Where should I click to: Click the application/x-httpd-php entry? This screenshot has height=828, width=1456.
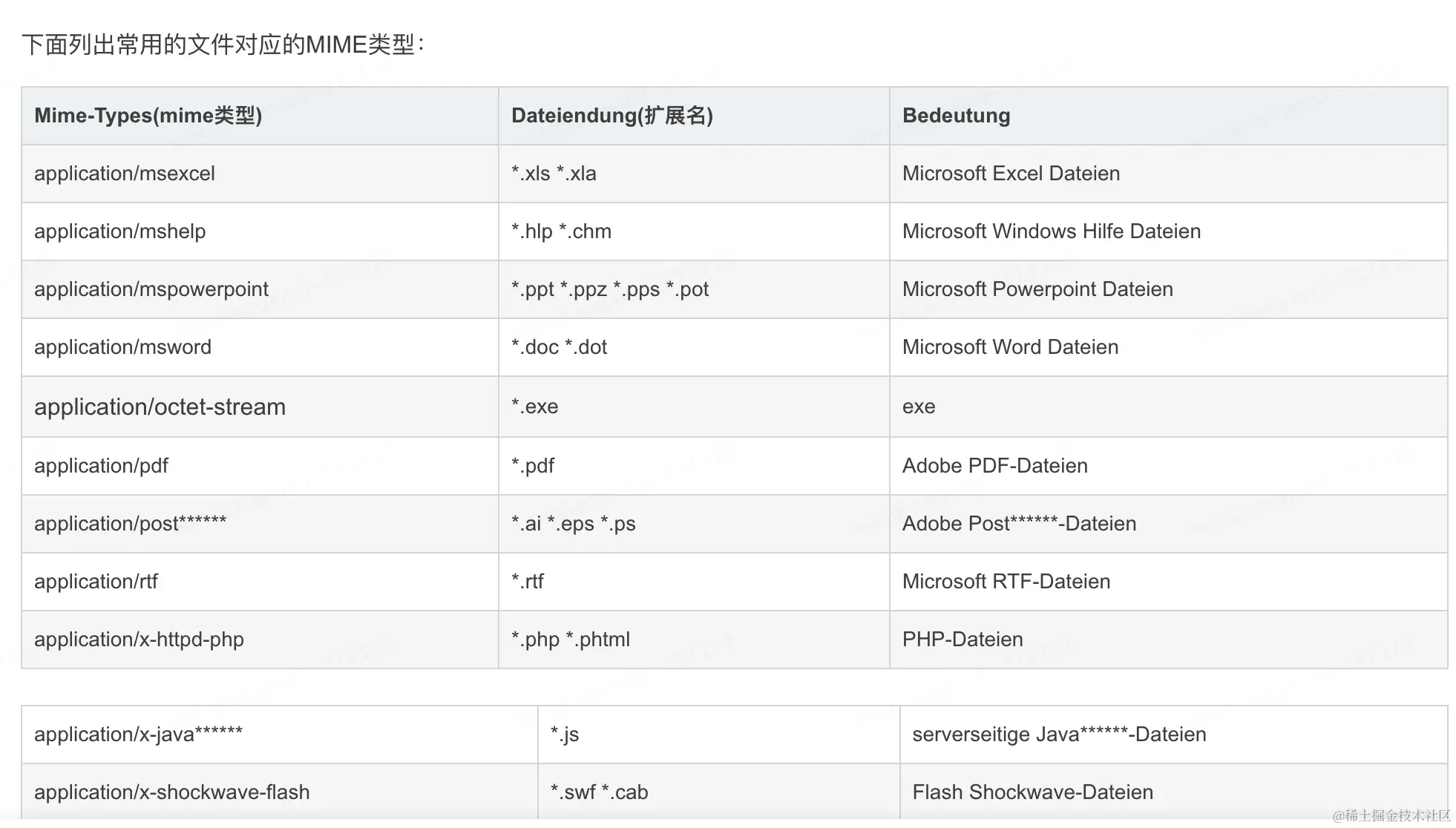tap(139, 640)
